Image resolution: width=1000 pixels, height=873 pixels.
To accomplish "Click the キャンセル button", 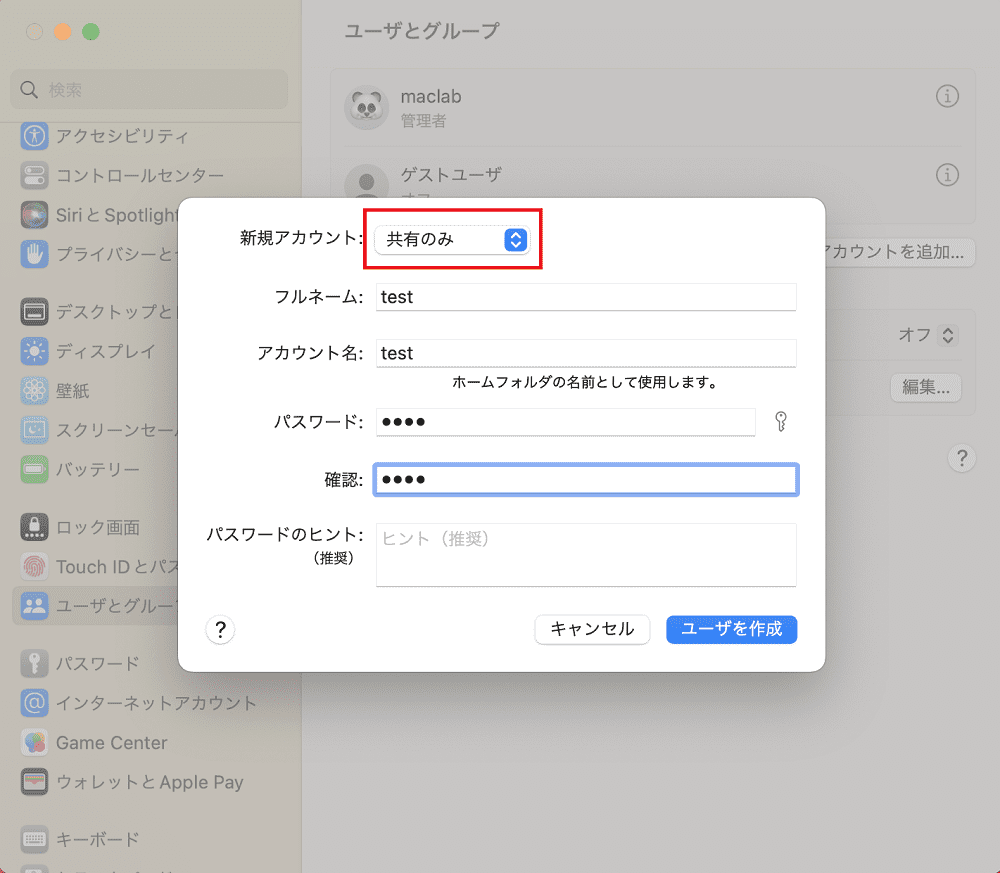I will tap(592, 629).
